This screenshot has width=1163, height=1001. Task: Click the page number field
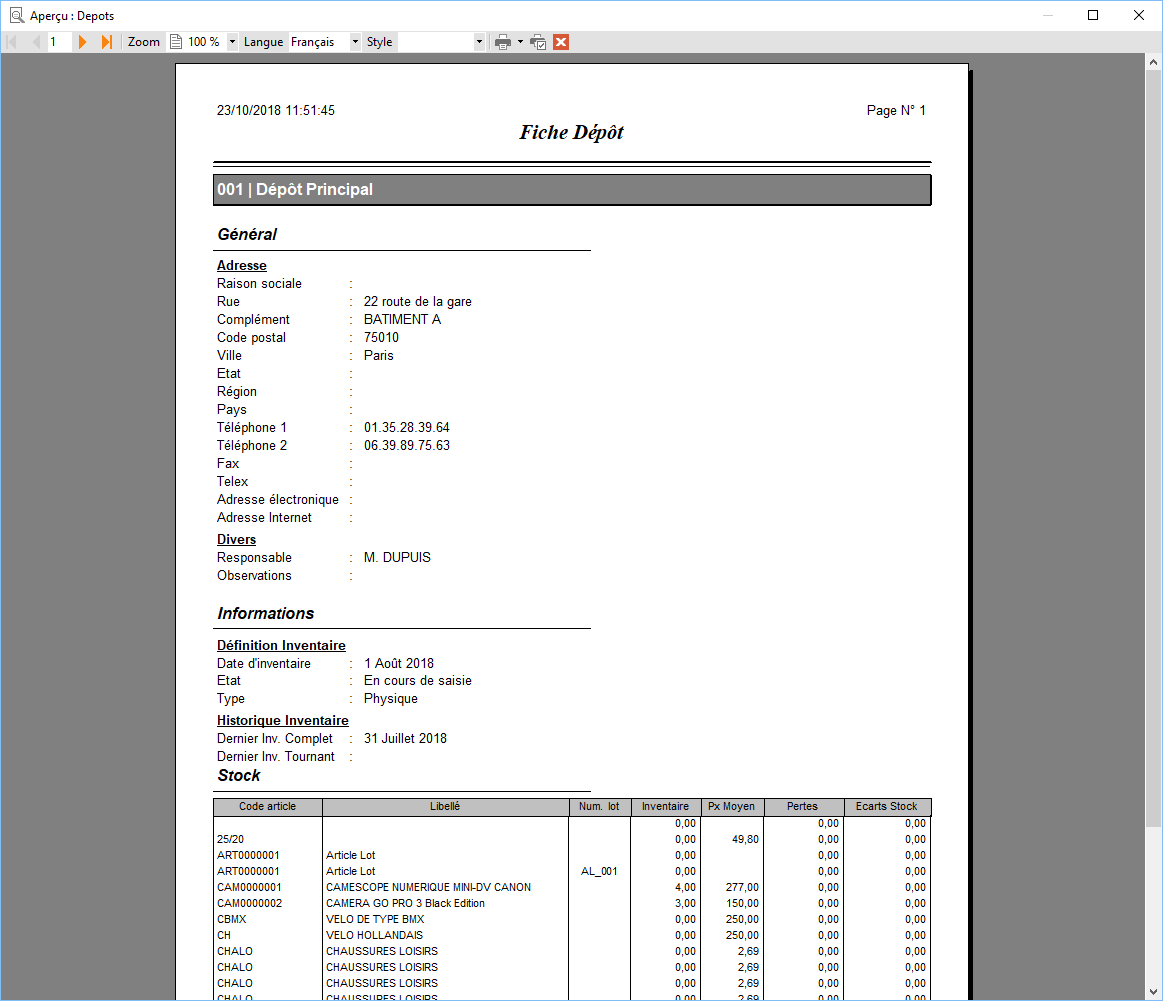(x=58, y=42)
